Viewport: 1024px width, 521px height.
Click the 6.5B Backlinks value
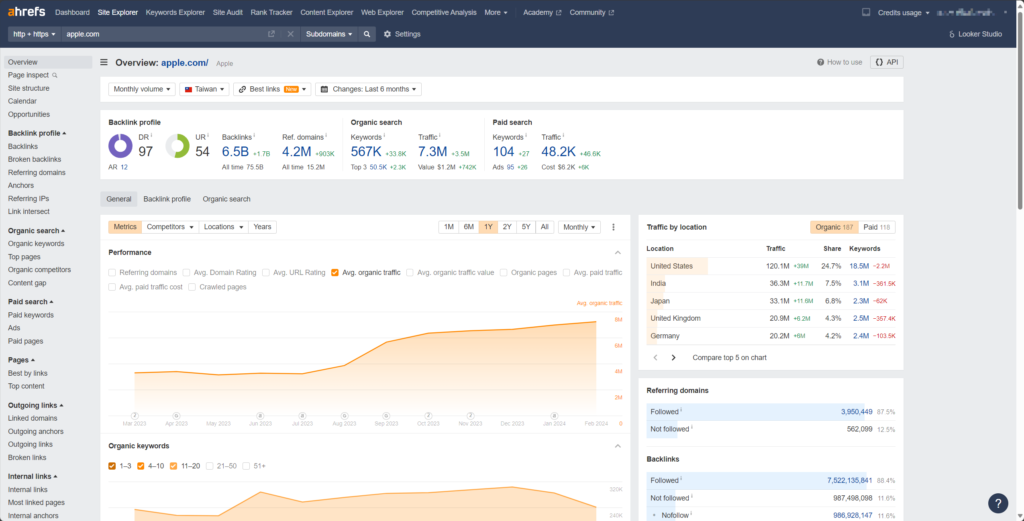(x=235, y=152)
